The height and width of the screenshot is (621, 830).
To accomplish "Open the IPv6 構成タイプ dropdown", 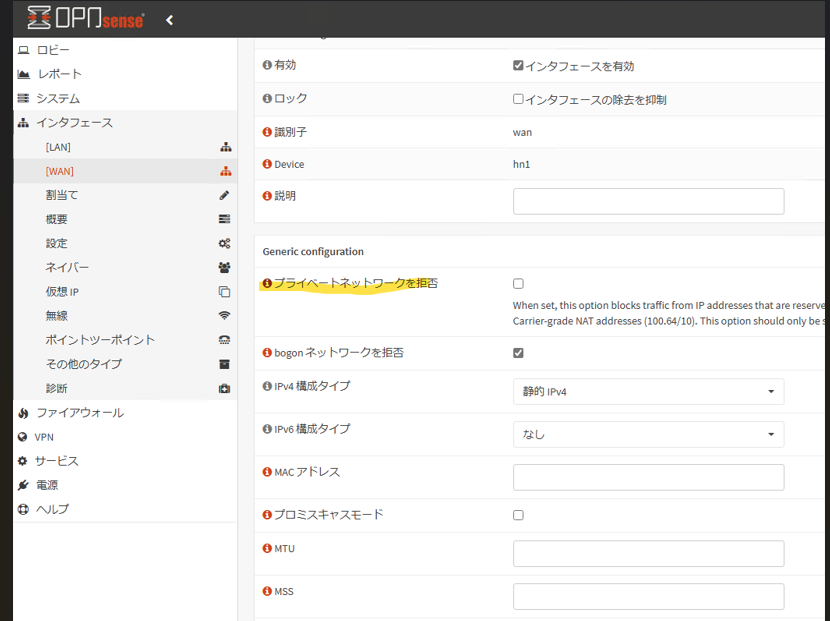I will (x=648, y=435).
